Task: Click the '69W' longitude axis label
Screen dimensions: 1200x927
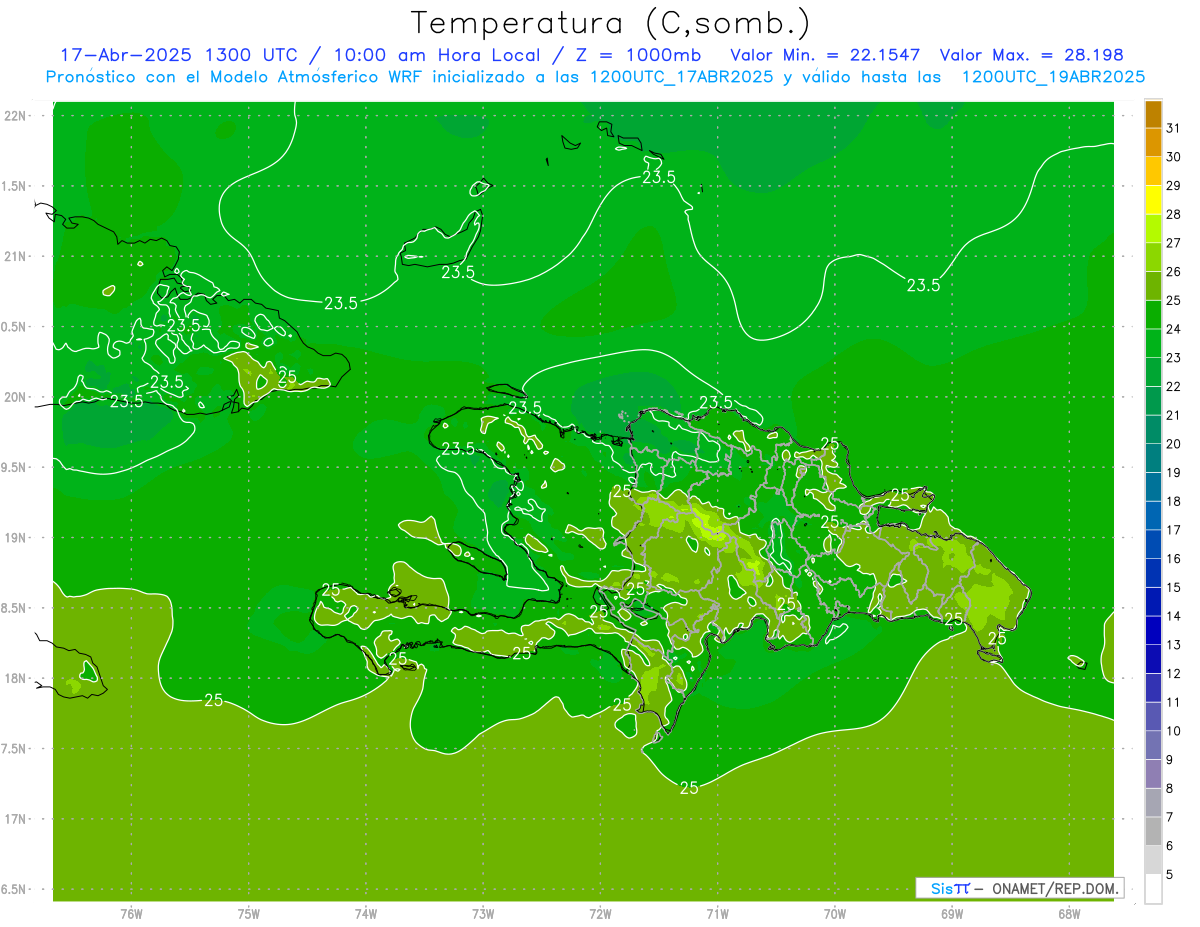Action: 952,914
